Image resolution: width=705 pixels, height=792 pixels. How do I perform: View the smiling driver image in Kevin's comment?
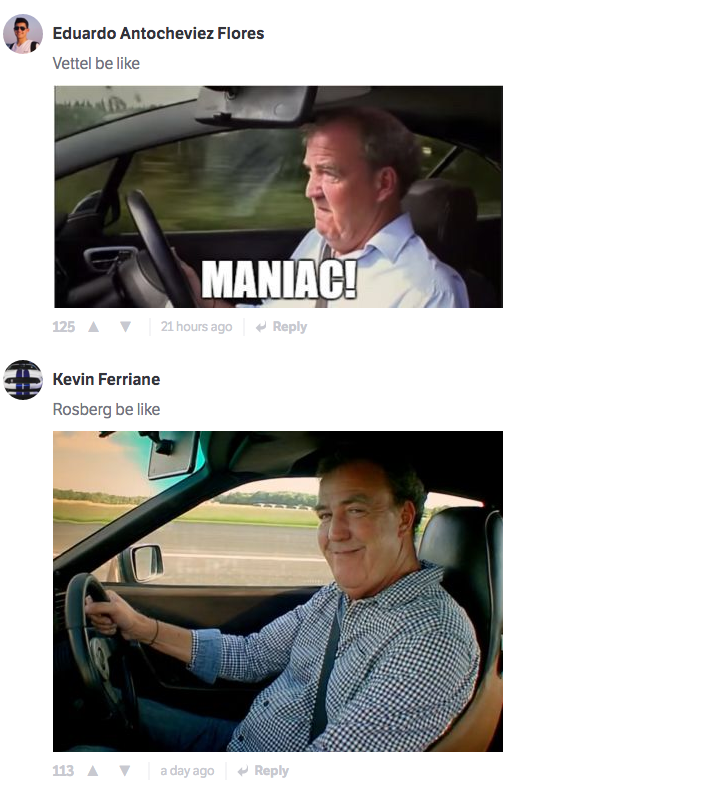[x=278, y=591]
